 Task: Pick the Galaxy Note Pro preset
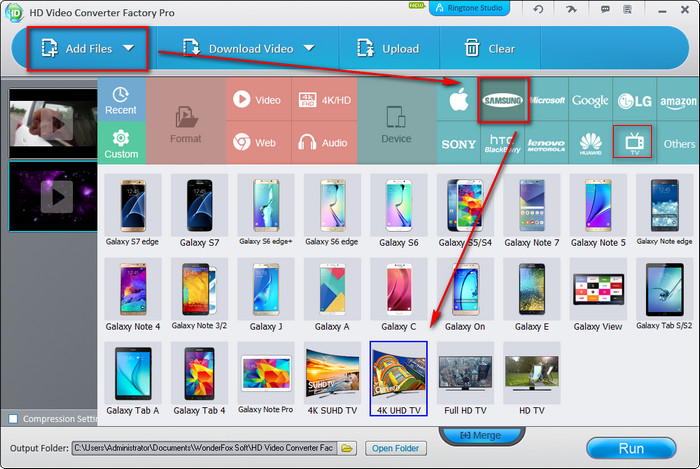click(266, 378)
